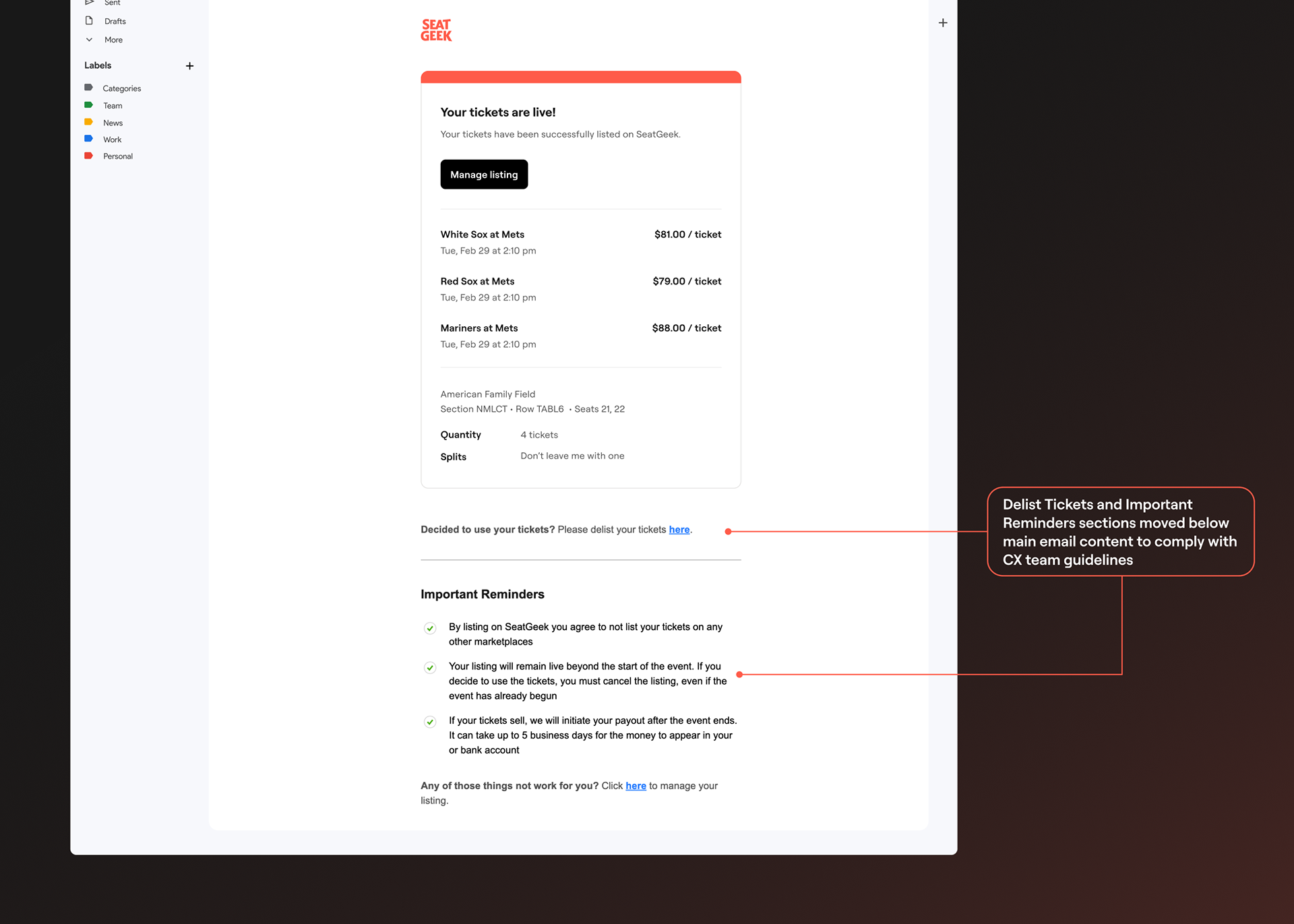Screen dimensions: 1294x924
Task: Click the SeatGeek logo
Action: [436, 30]
